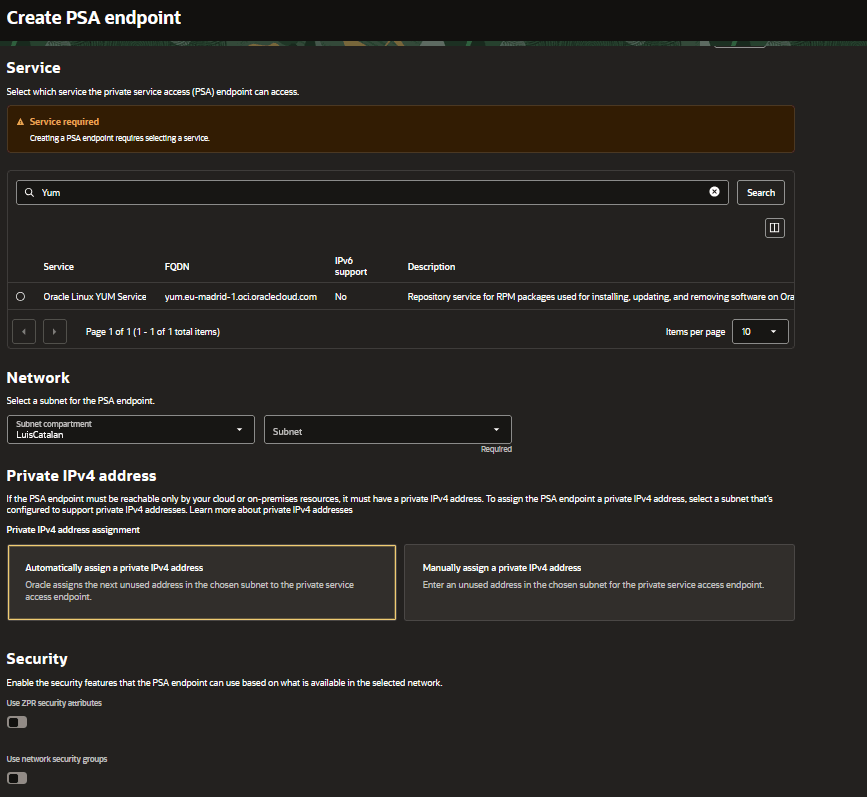Screen dimensions: 867x797
Task: Click the FQDN column header
Action: 176,266
